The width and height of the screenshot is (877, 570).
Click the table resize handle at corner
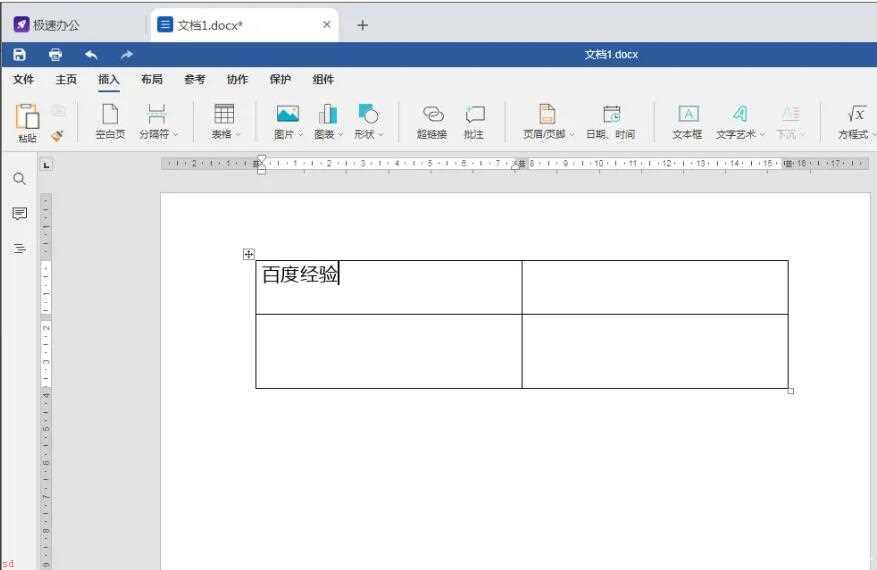click(791, 391)
